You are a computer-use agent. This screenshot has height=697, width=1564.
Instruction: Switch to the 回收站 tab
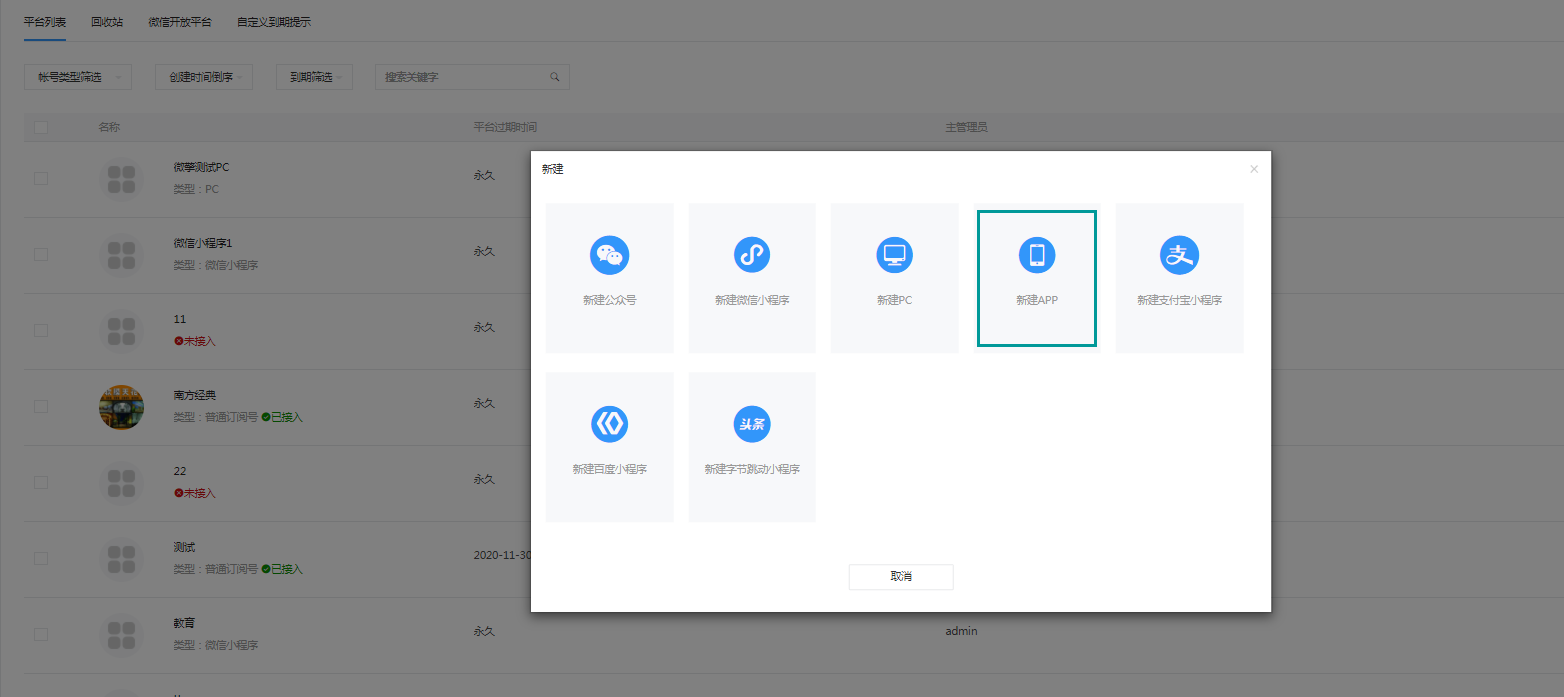107,21
